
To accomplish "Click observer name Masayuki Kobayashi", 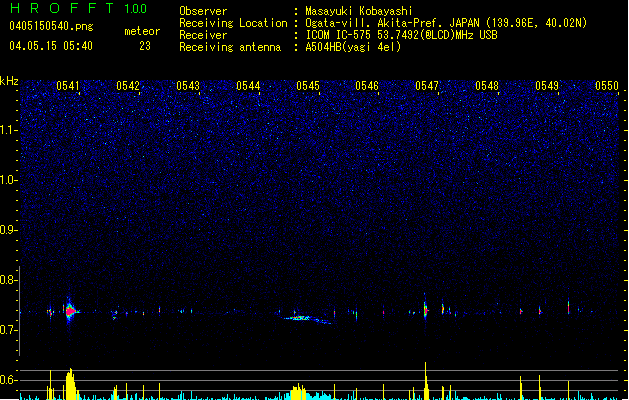I will 359,11.
